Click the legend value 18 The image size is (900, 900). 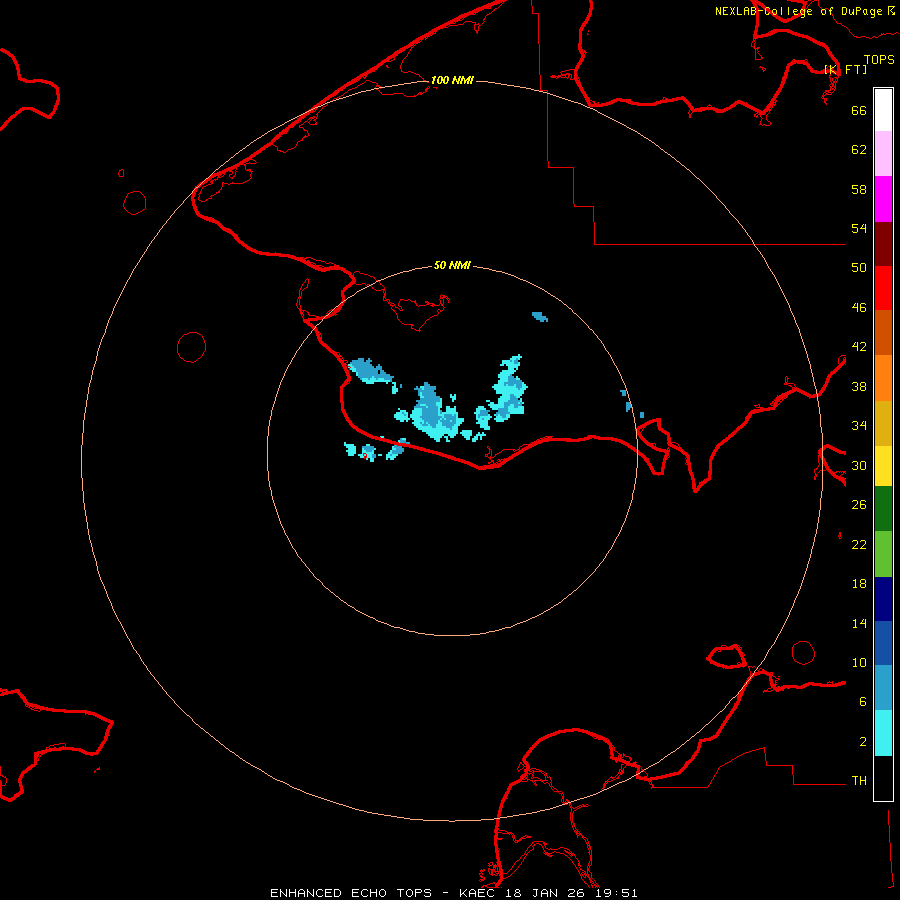[859, 584]
